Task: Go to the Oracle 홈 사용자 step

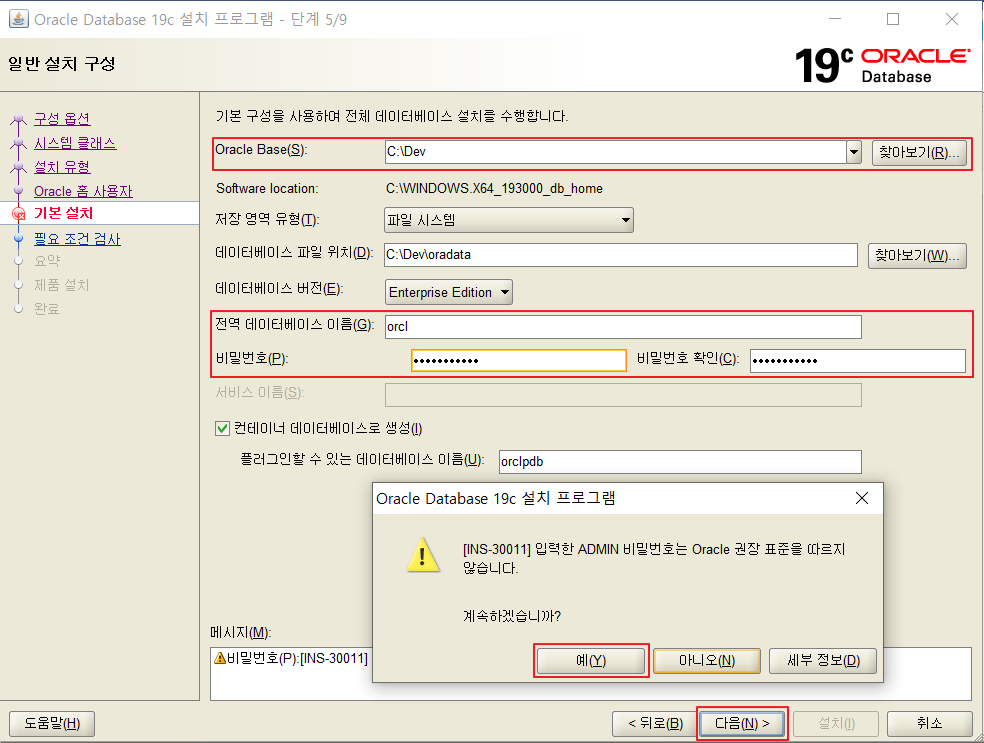Action: click(83, 191)
